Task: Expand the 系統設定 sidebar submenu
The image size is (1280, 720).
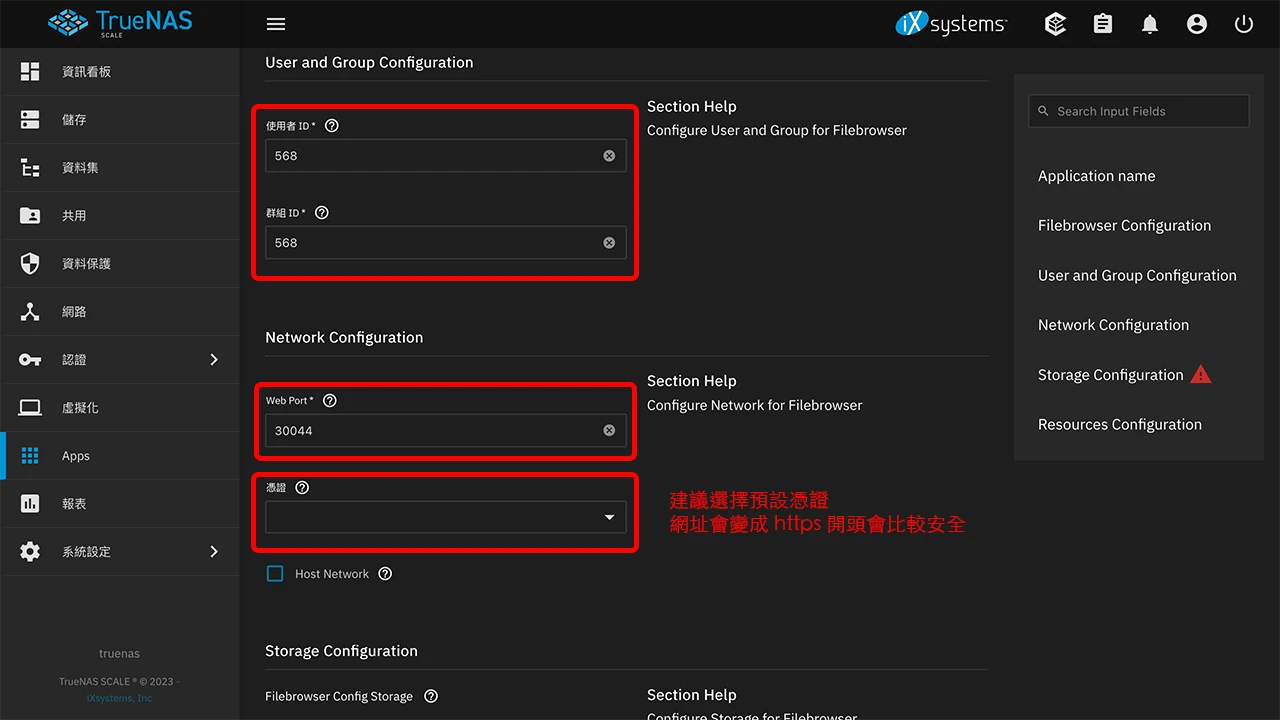Action: click(86, 551)
